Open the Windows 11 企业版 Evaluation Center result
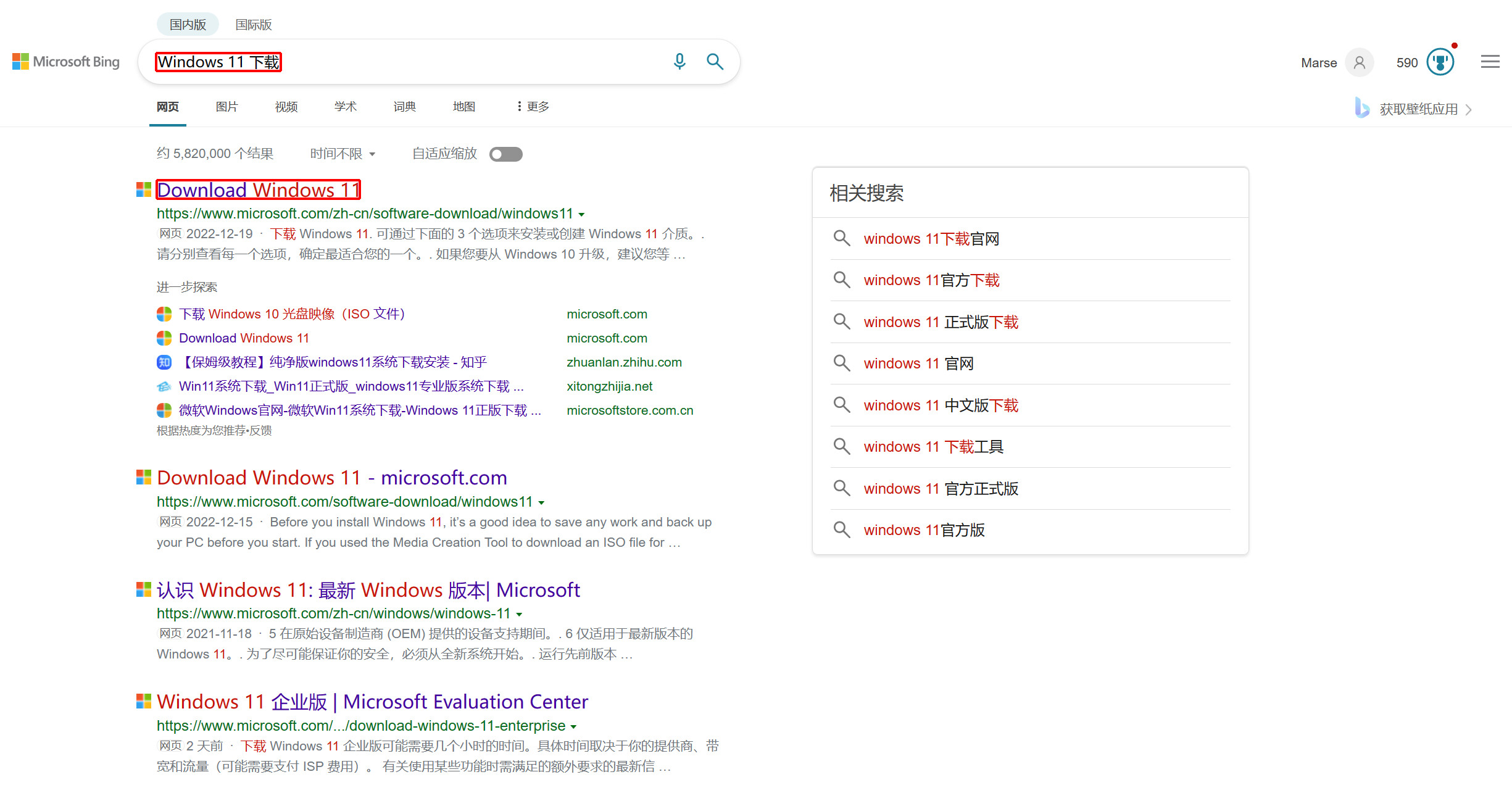The width and height of the screenshot is (1512, 785). [x=372, y=702]
